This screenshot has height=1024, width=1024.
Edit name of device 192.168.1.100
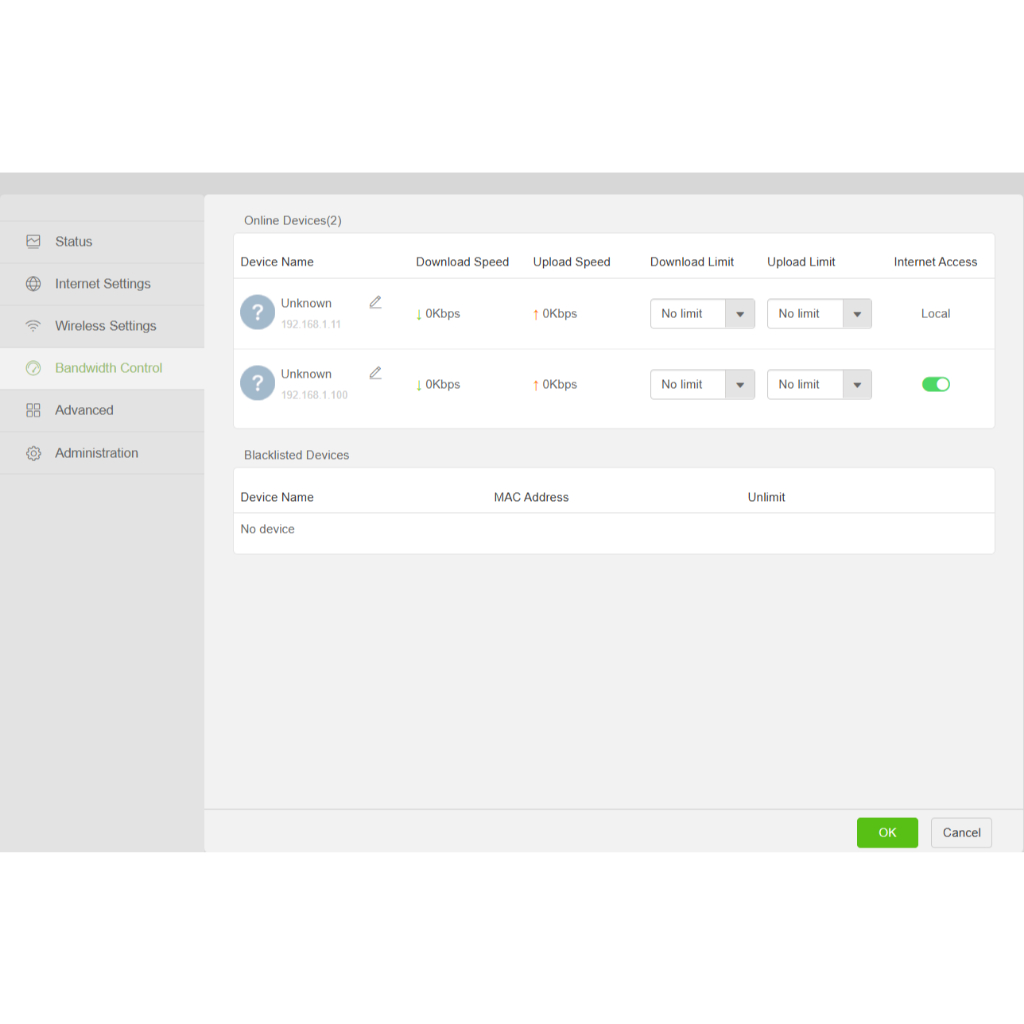376,373
